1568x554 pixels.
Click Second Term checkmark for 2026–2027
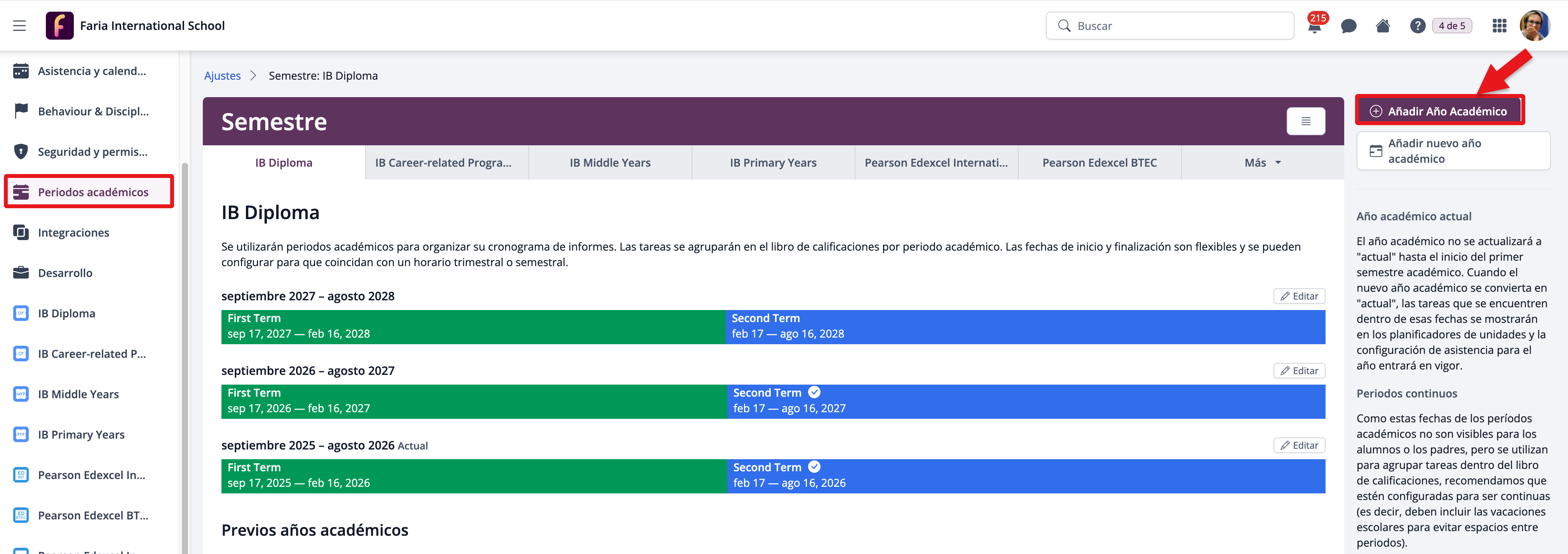[814, 393]
